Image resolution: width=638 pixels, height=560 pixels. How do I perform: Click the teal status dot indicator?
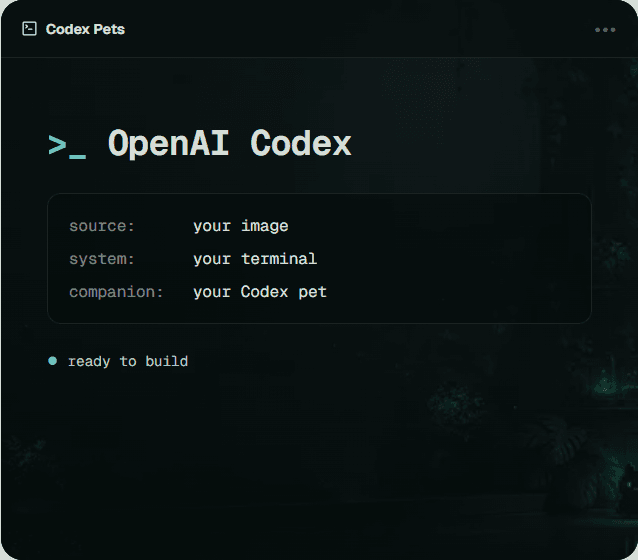coord(52,361)
